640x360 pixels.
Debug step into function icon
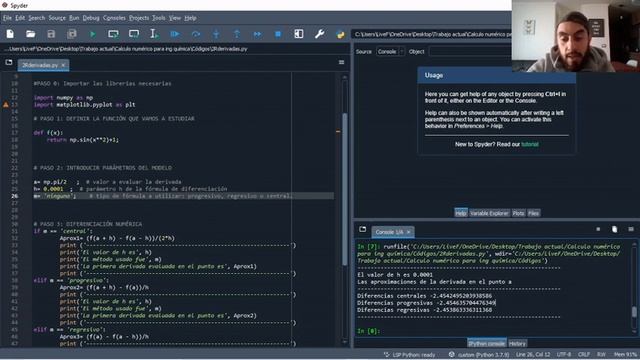216,34
